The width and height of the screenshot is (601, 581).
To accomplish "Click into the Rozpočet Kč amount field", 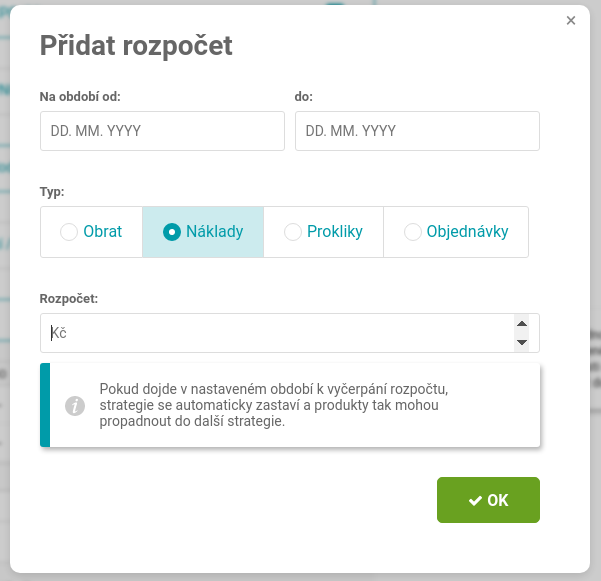I will coord(277,333).
